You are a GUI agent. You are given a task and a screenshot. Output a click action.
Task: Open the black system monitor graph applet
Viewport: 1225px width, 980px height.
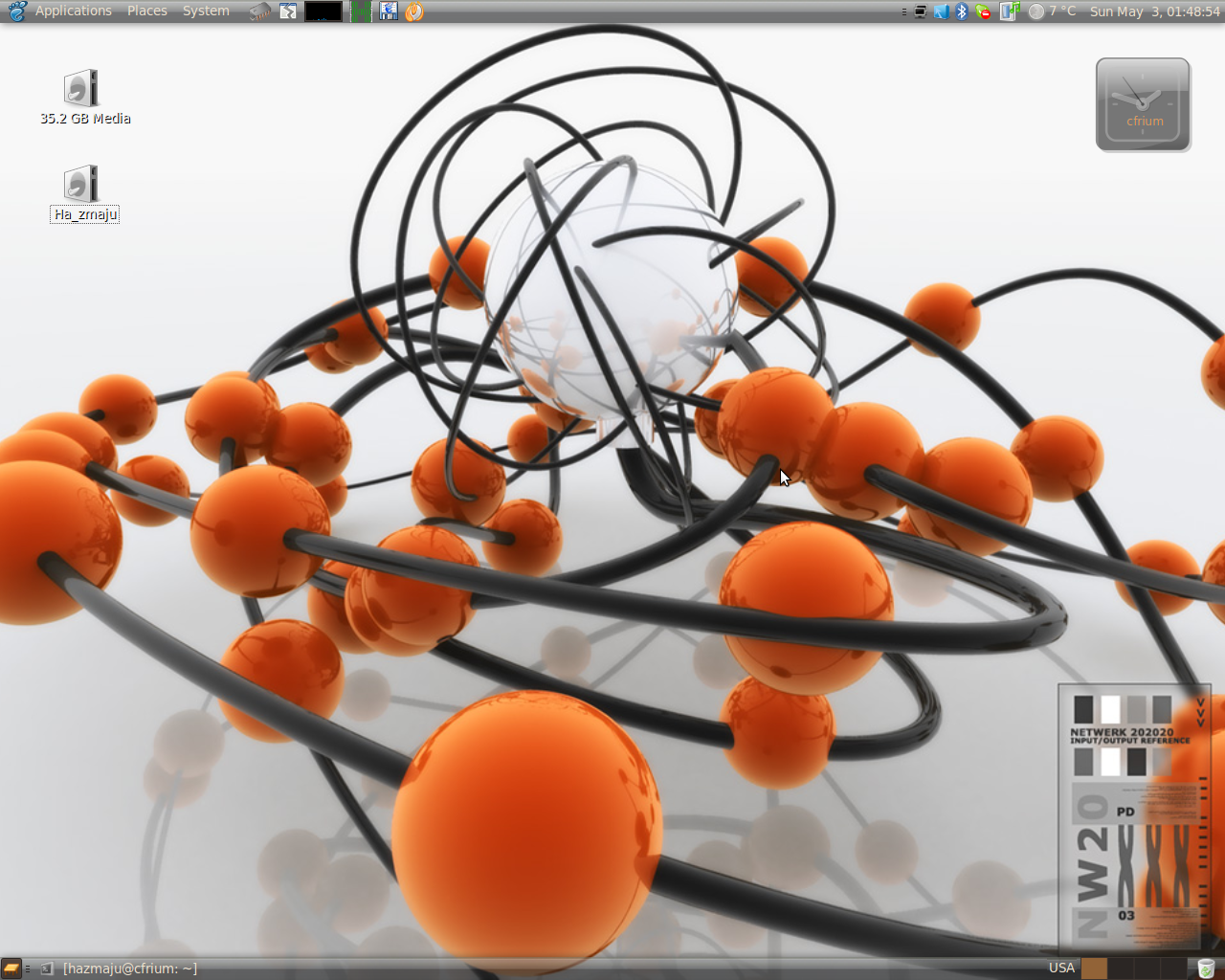click(x=323, y=11)
